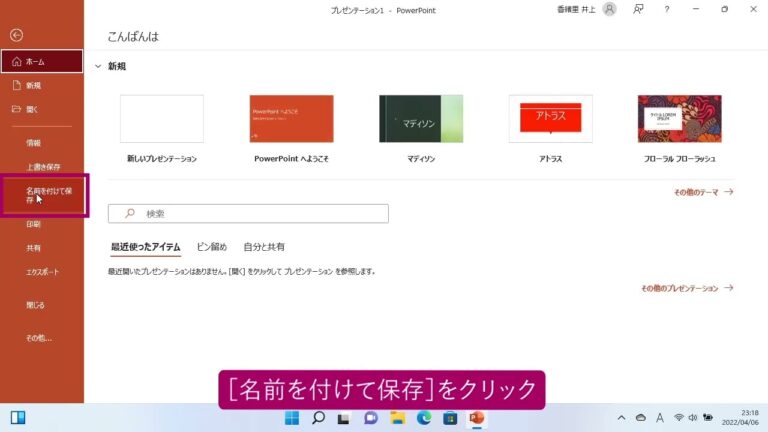Open Microsoft Store from the taskbar
Viewport: 768px width, 432px height.
(x=450, y=418)
